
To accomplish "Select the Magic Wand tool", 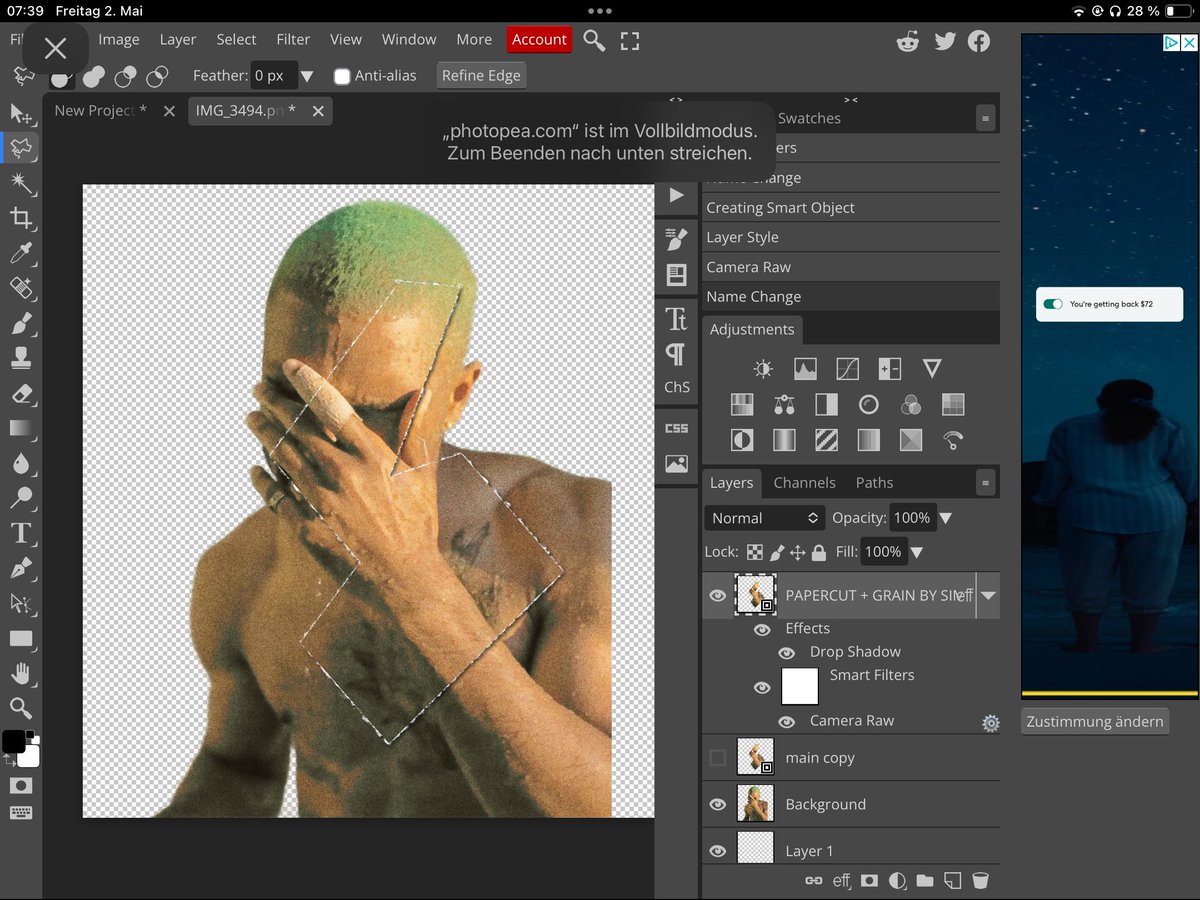I will (21, 183).
